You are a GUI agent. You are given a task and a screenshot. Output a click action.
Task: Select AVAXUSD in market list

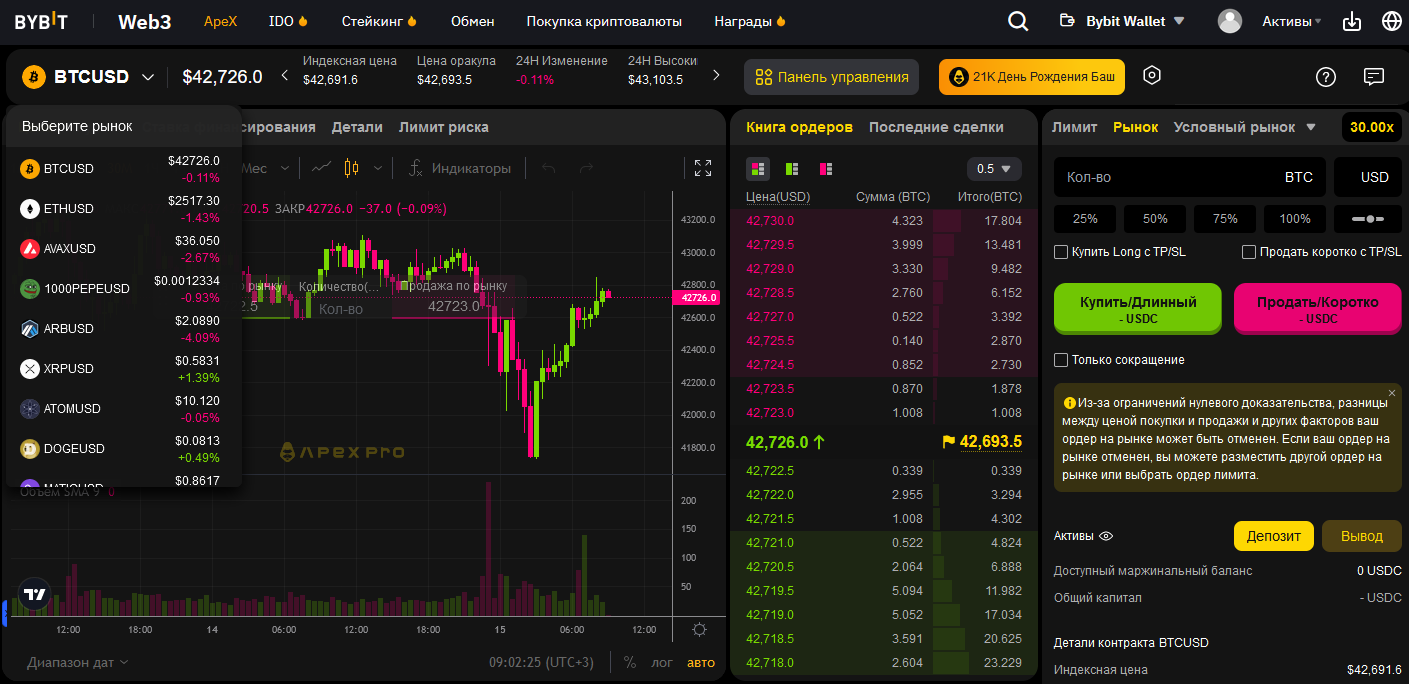124,249
